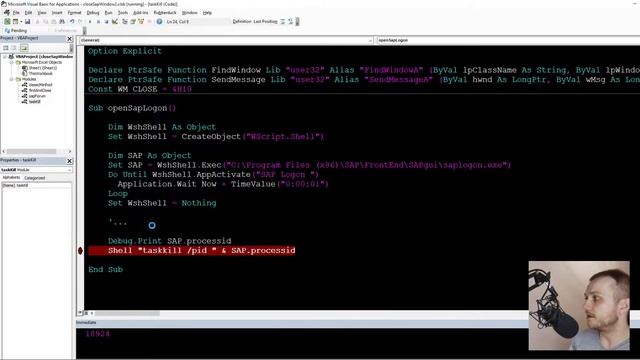The height and width of the screenshot is (360, 640).
Task: Click the last icon on the Edit toolbar
Action: pos(291,21)
